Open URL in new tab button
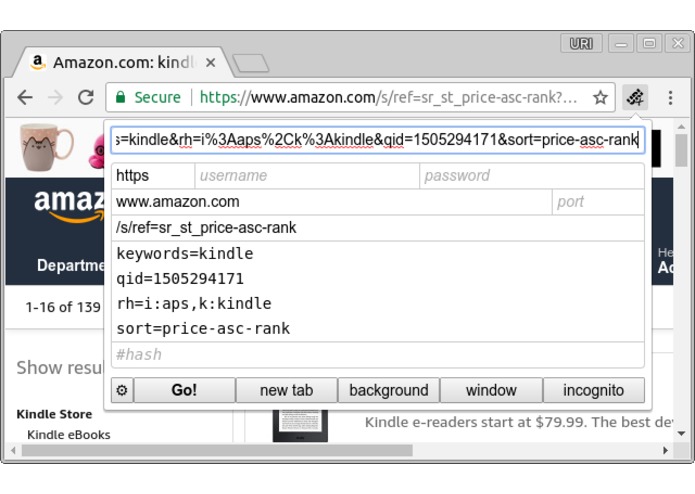Image resolution: width=695 pixels, height=494 pixels. 286,390
